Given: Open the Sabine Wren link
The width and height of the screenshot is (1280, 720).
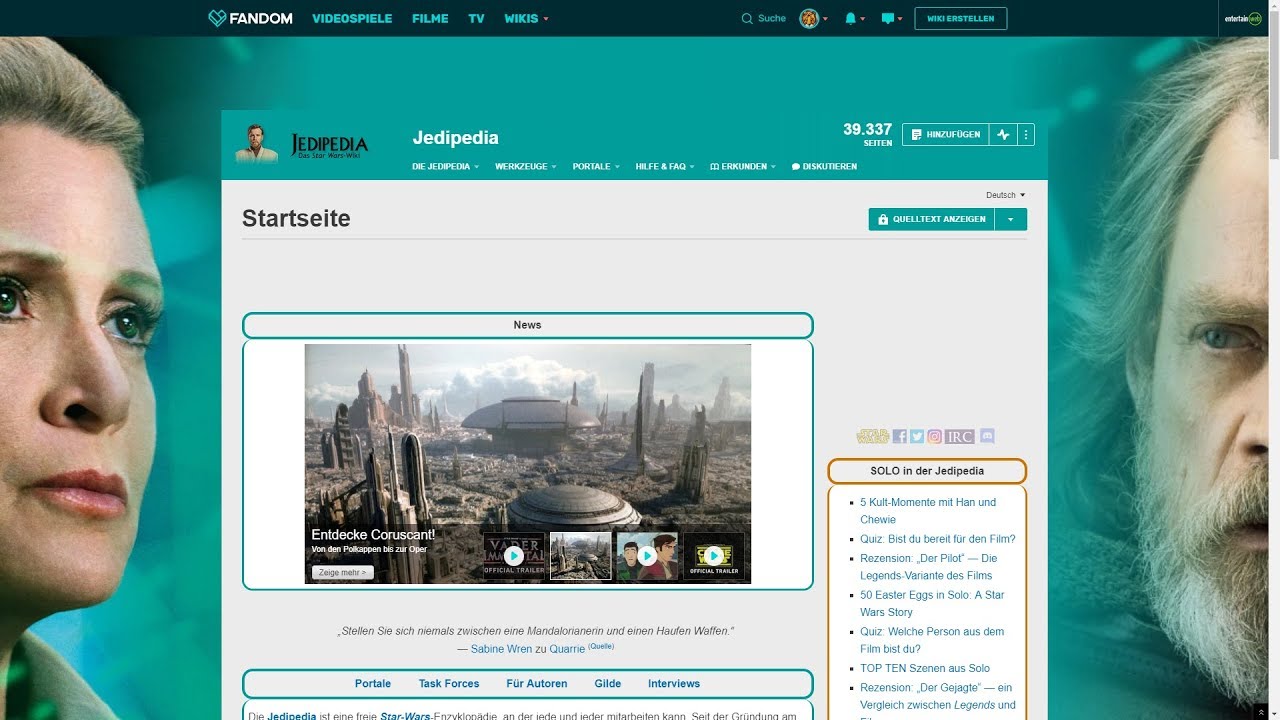Looking at the screenshot, I should pyautogui.click(x=502, y=649).
